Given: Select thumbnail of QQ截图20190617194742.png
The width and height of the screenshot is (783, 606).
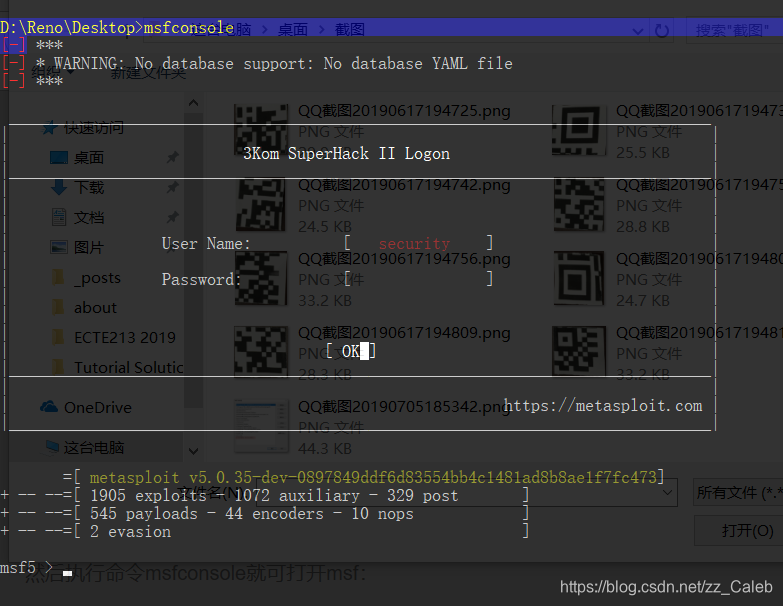Looking at the screenshot, I should pyautogui.click(x=261, y=204).
